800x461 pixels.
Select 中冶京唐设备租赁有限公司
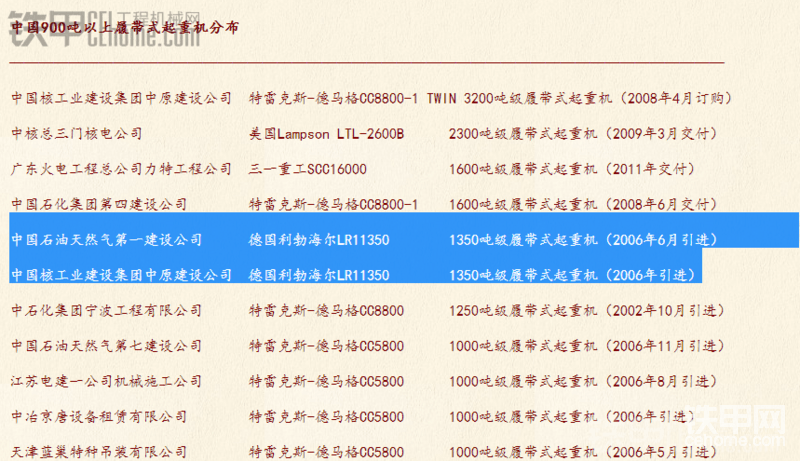click(99, 417)
